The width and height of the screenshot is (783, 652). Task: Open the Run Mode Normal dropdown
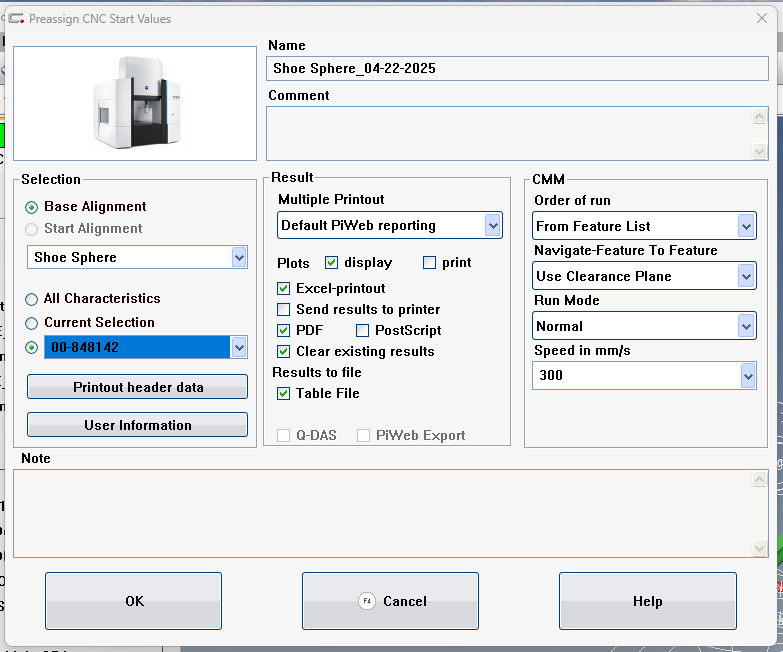pyautogui.click(x=746, y=326)
